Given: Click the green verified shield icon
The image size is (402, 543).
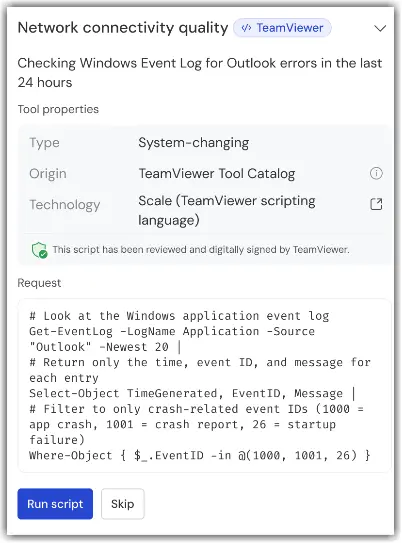Looking at the screenshot, I should [x=39, y=250].
